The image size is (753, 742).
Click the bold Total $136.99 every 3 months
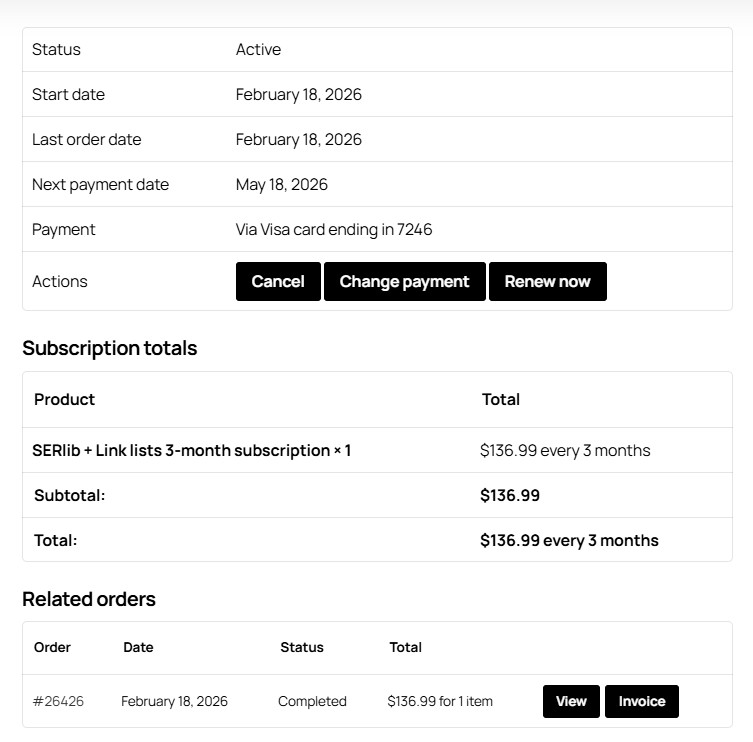pyautogui.click(x=569, y=540)
